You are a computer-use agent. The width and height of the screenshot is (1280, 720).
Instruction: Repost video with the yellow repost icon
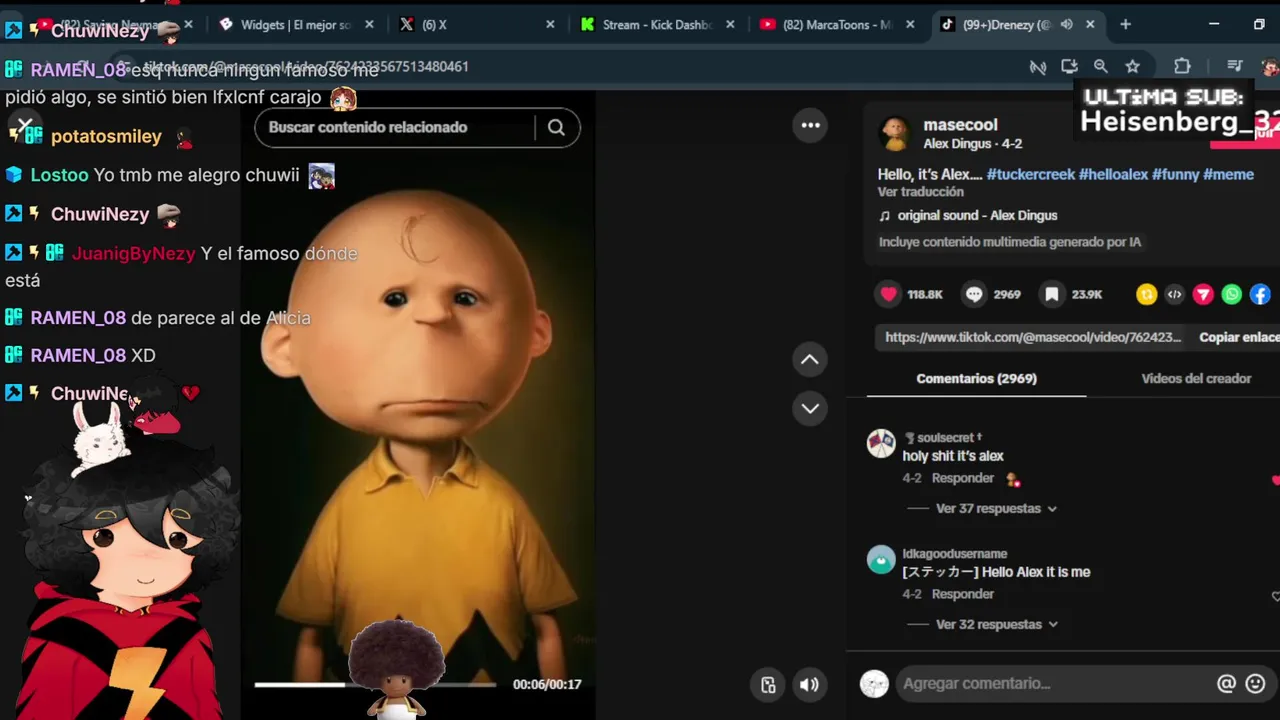(x=1147, y=294)
